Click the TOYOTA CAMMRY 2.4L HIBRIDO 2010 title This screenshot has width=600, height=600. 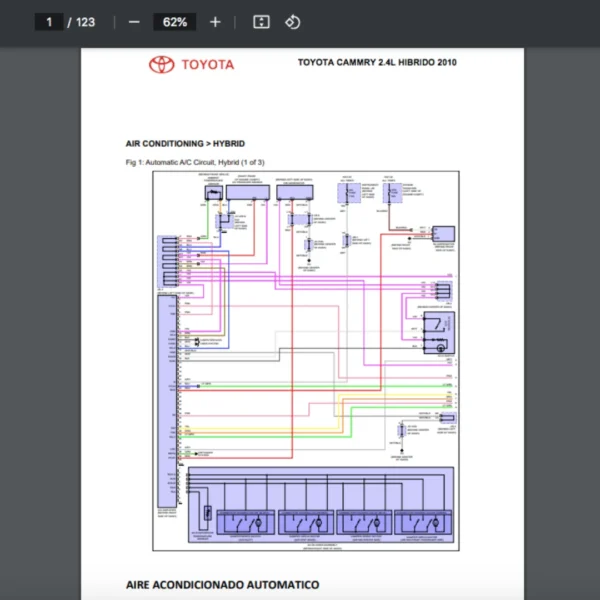(x=376, y=62)
